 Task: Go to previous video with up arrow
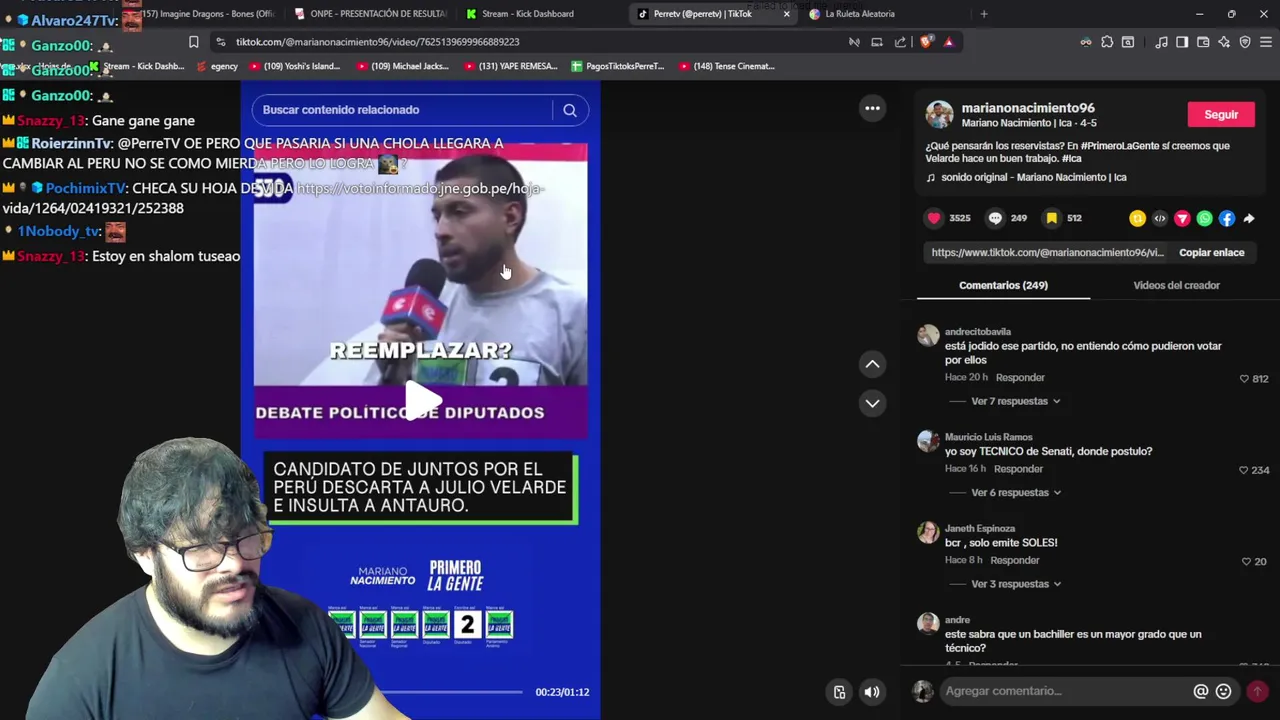click(x=872, y=364)
